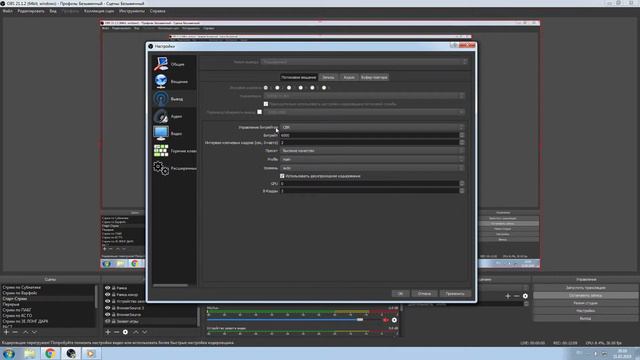
Task: Click the Битрейт (Bitrate) value field
Action: coord(369,135)
